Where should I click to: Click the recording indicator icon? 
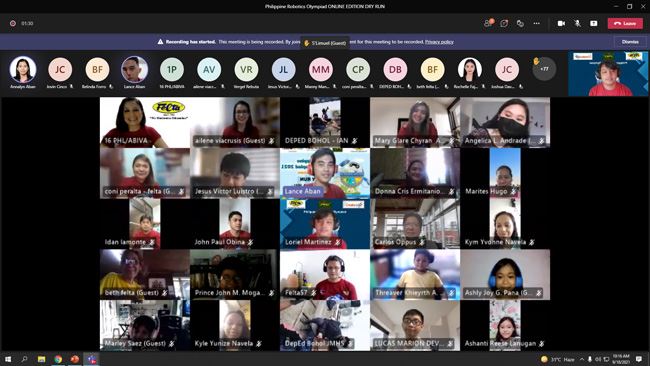pyautogui.click(x=13, y=23)
